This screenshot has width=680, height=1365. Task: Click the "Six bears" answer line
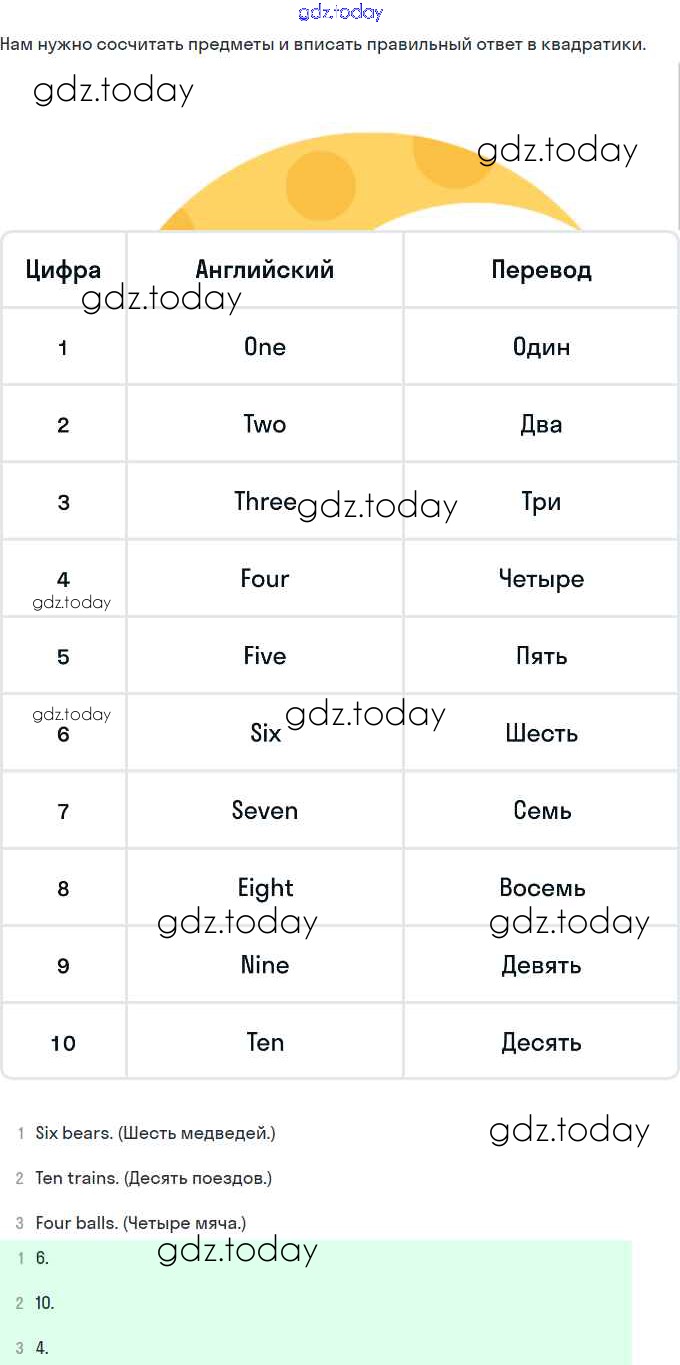click(155, 1133)
